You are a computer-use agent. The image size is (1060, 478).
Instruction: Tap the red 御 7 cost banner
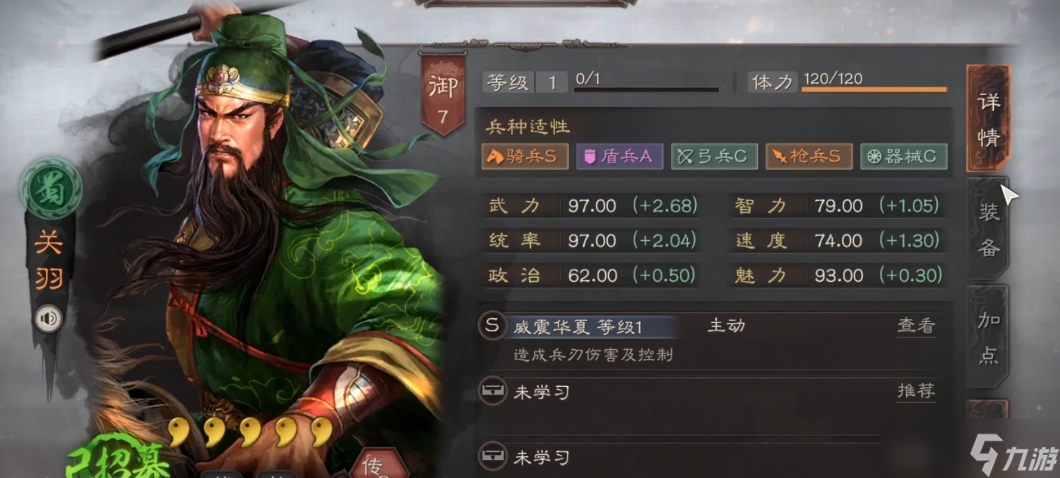tap(443, 95)
